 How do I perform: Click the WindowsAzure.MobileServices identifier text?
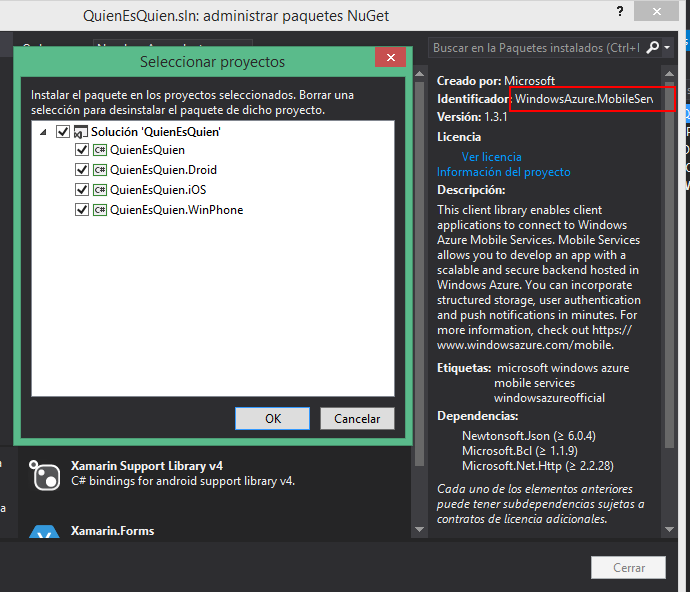point(584,99)
